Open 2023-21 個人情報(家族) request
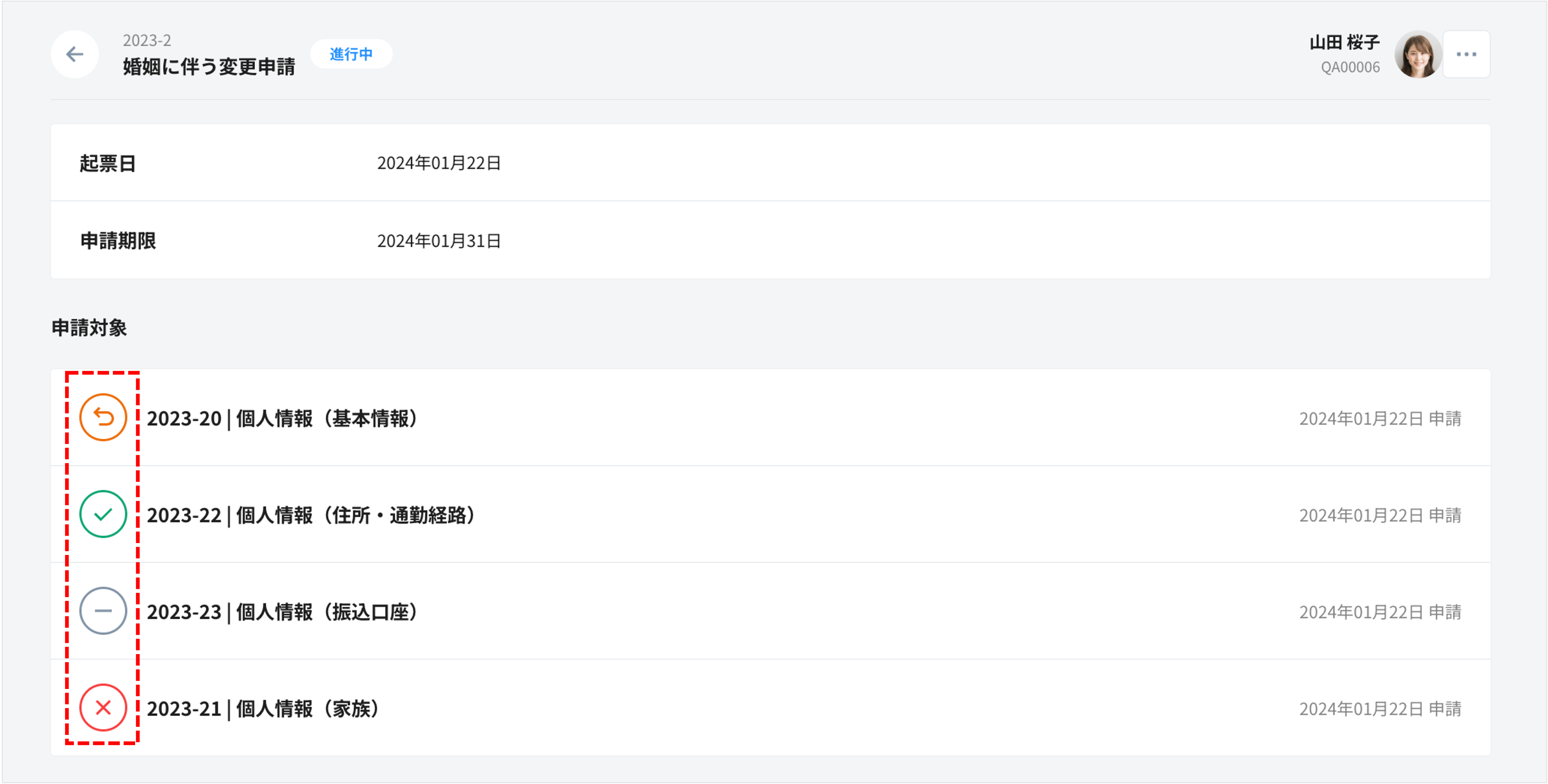Image resolution: width=1548 pixels, height=784 pixels. (263, 709)
